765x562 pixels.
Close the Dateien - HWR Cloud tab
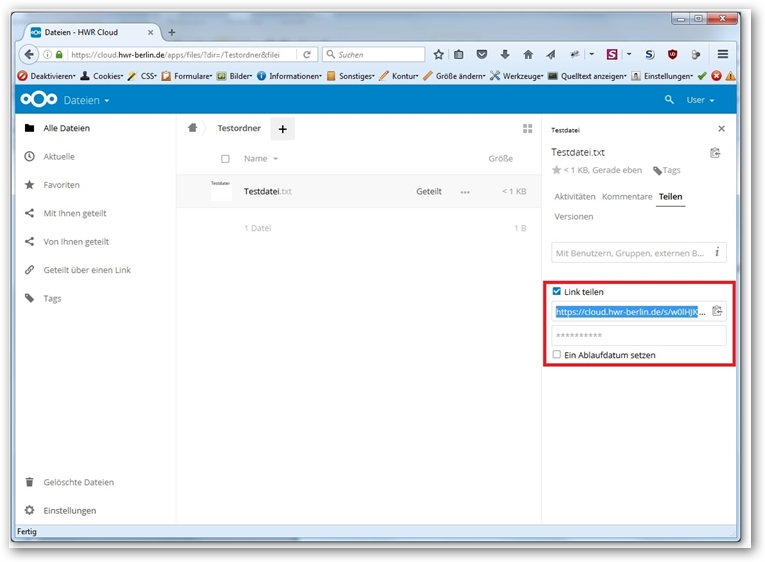(150, 32)
